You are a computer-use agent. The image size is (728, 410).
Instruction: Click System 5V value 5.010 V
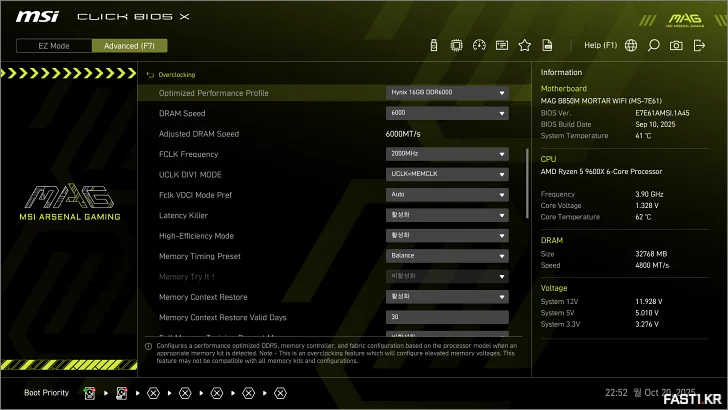click(647, 313)
